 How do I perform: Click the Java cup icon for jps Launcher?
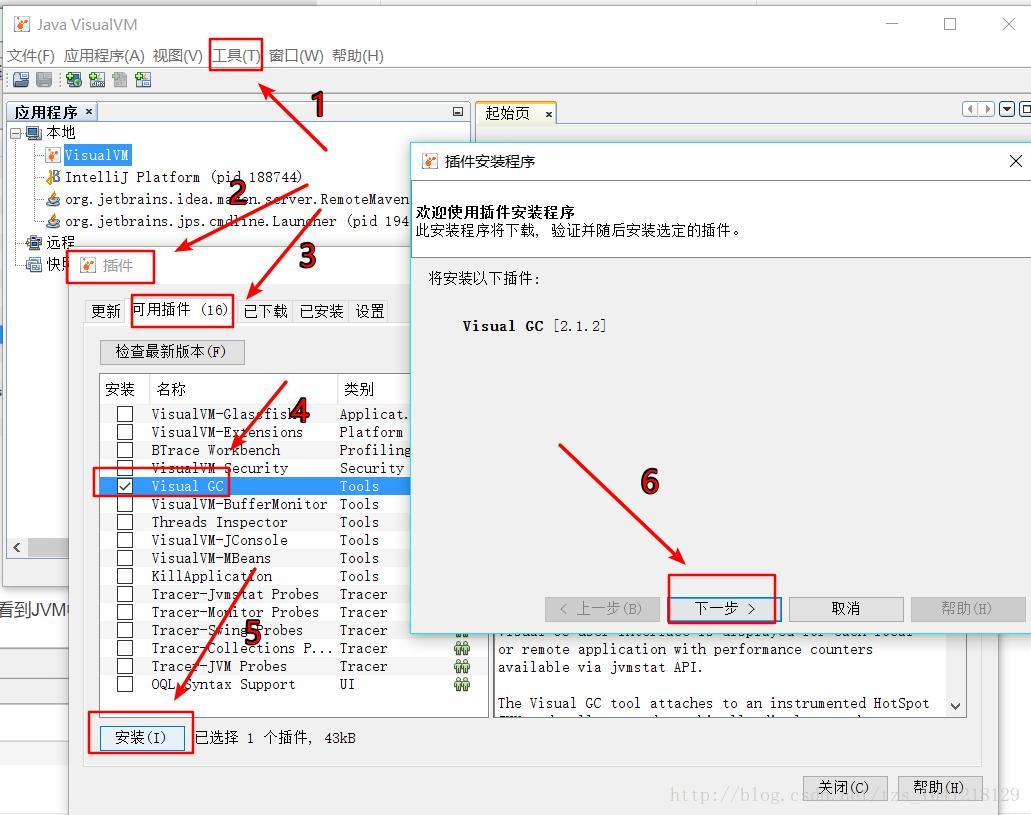pos(53,221)
